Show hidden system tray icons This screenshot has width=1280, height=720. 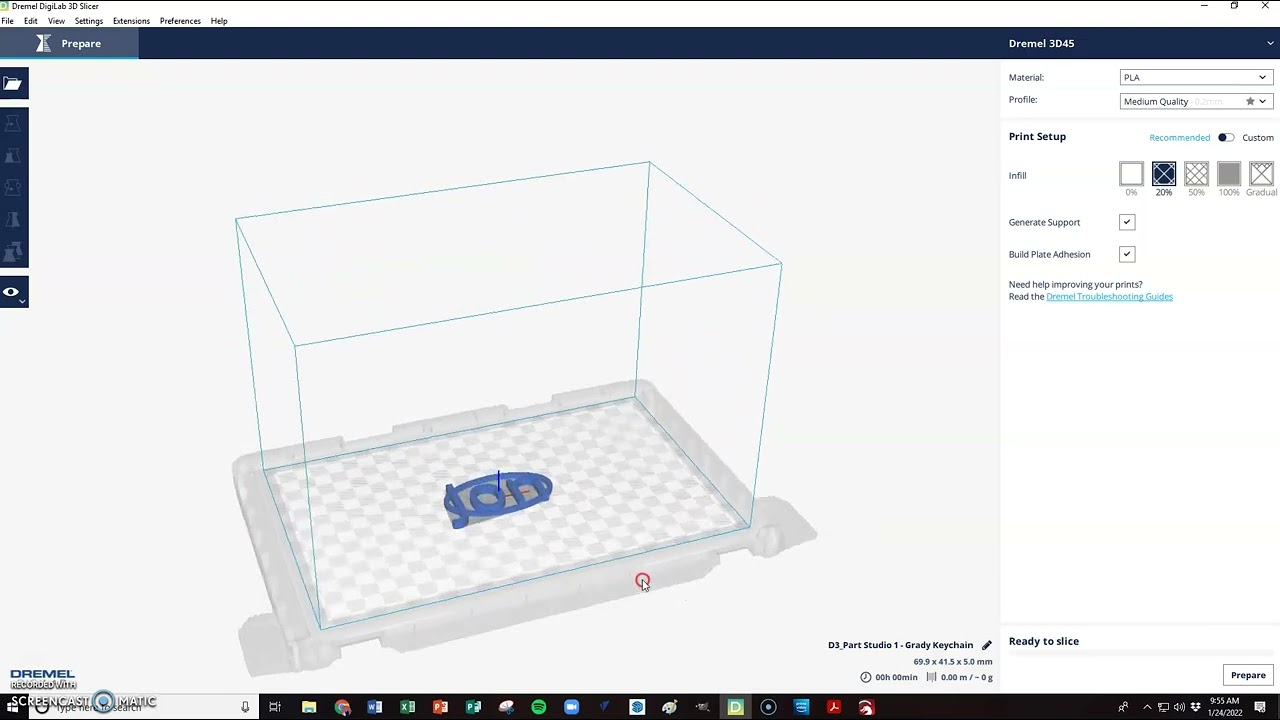tap(1147, 707)
